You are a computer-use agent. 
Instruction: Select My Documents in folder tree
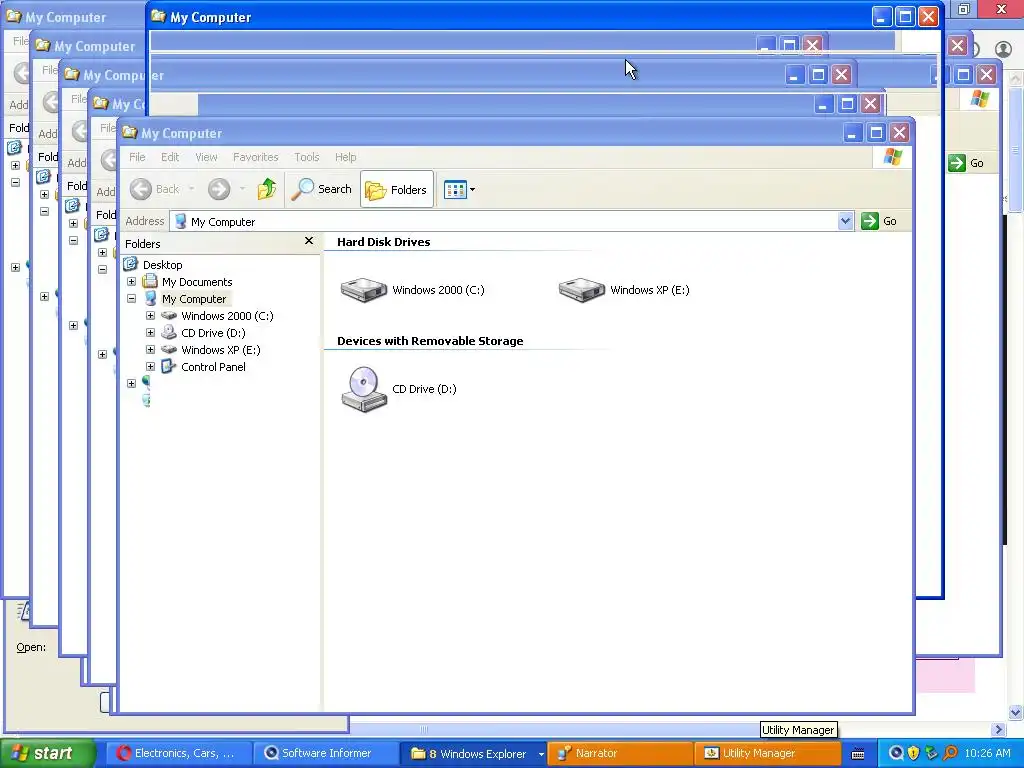coord(197,281)
